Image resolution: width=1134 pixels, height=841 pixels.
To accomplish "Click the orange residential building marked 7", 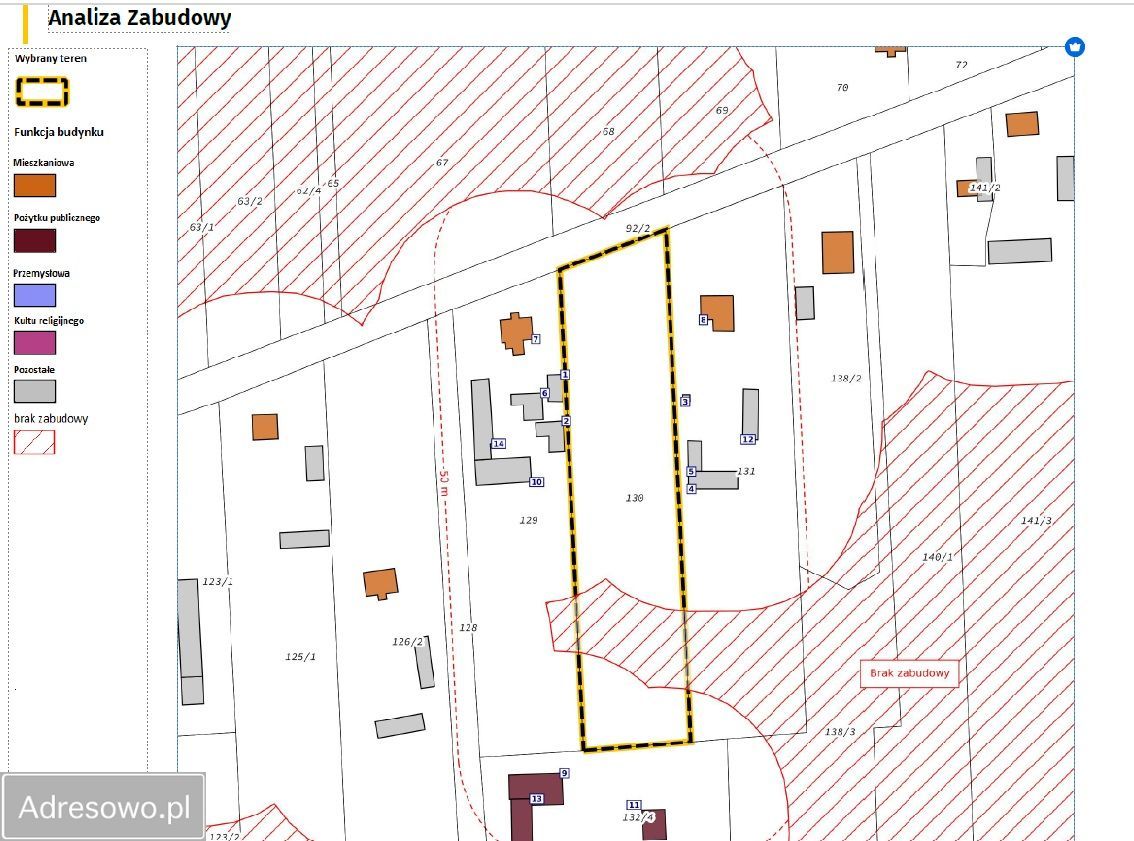I will (x=516, y=333).
